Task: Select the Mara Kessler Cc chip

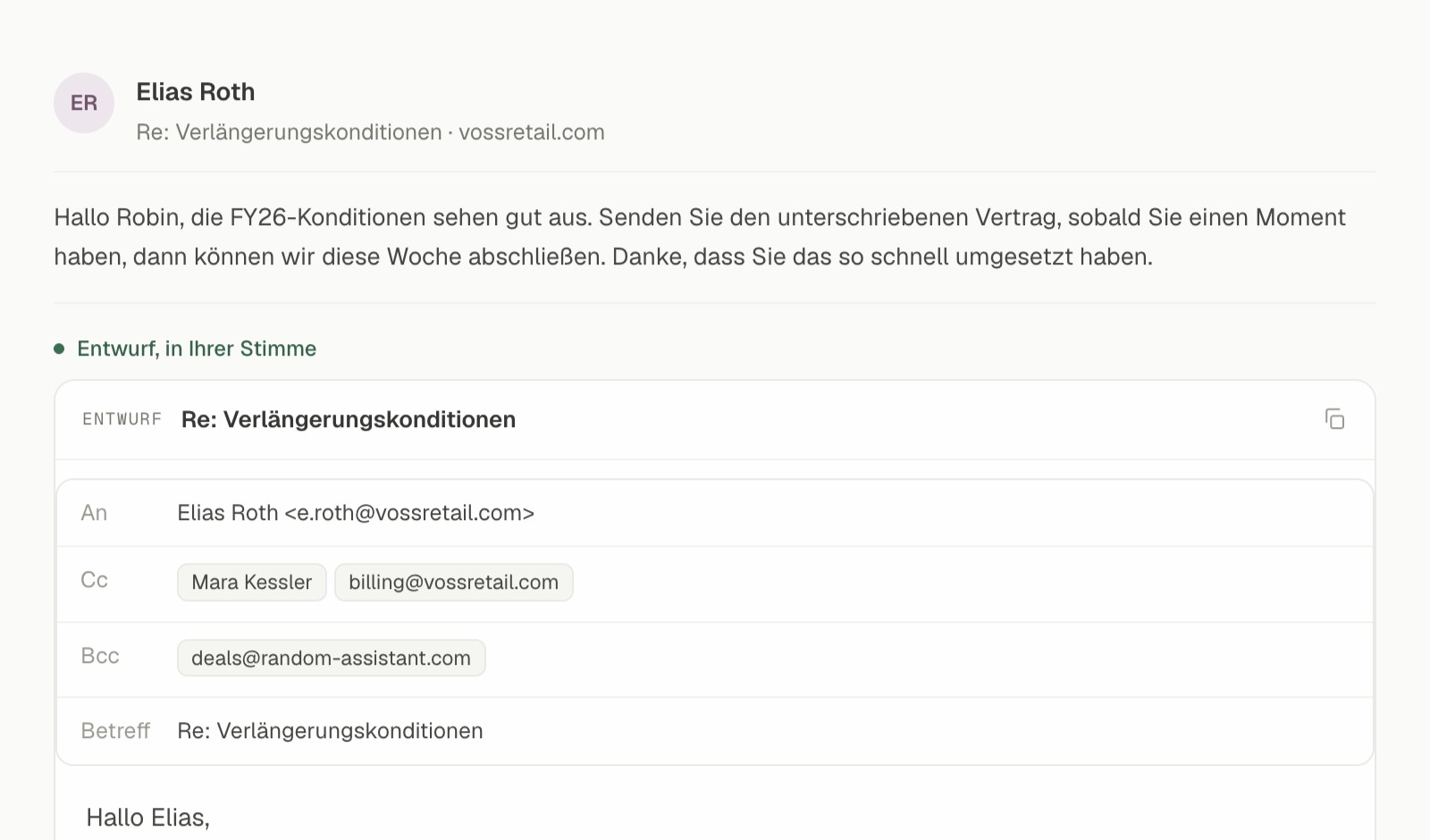Action: point(252,583)
